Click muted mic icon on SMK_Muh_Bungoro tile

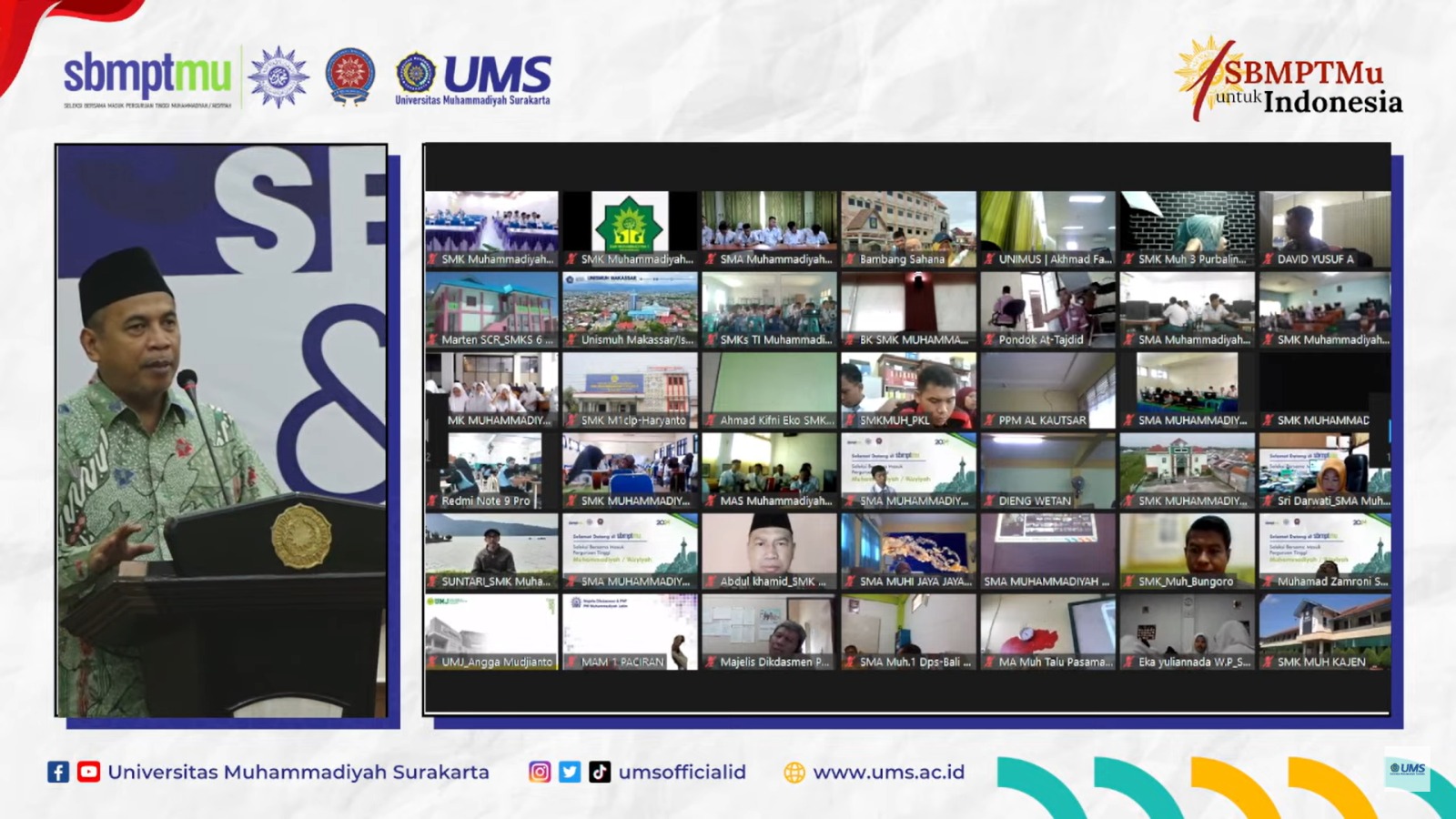(1128, 581)
